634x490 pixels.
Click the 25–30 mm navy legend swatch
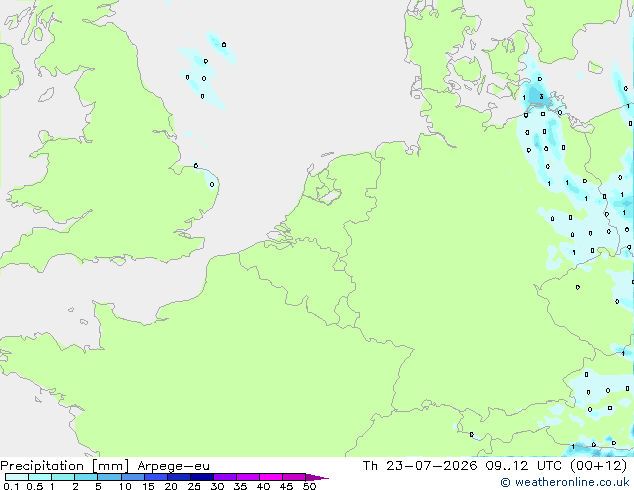(202, 477)
